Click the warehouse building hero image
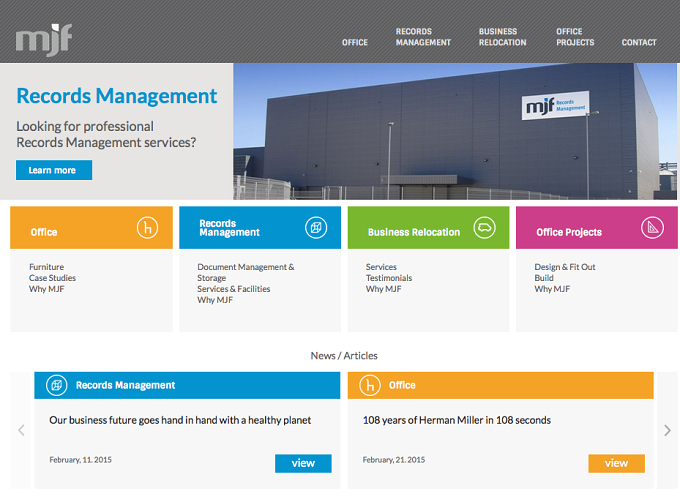 (455, 131)
